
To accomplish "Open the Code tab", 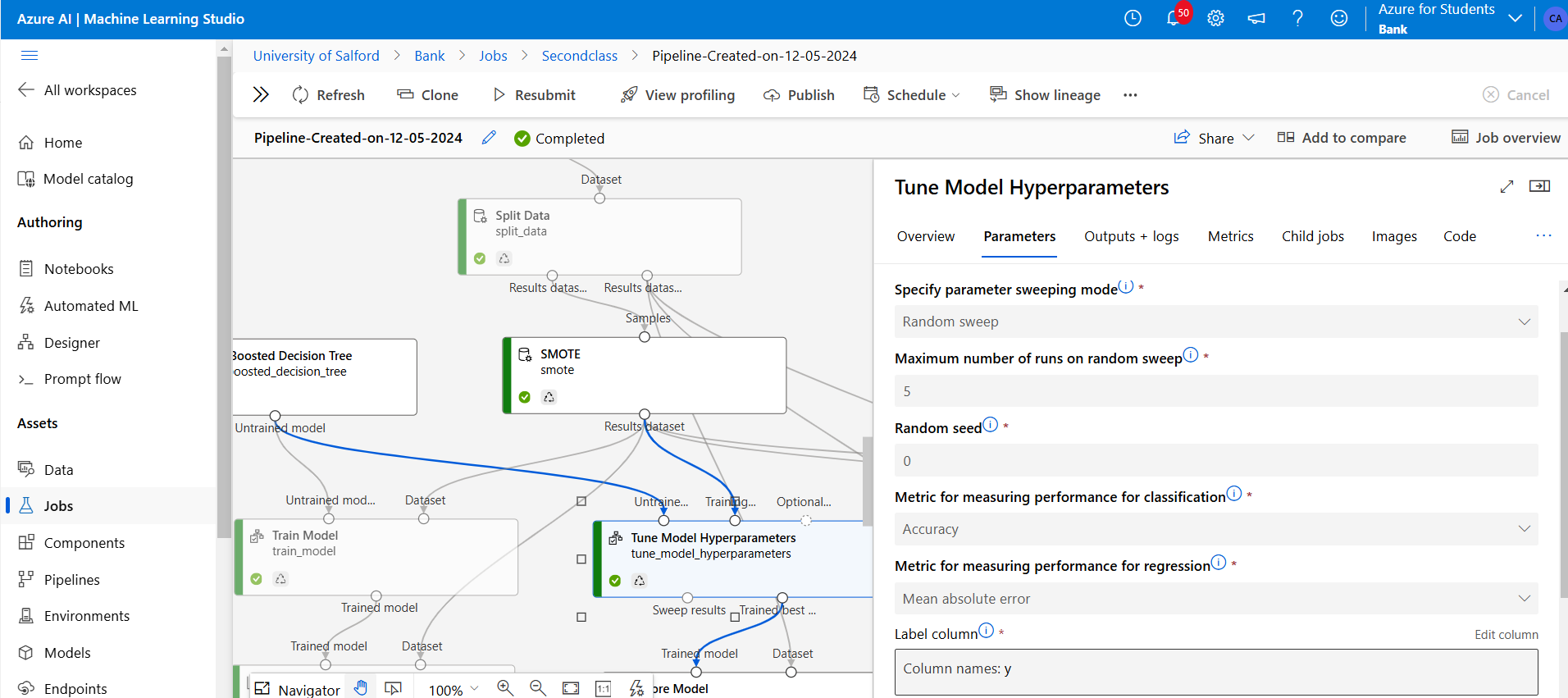I will [x=1460, y=236].
